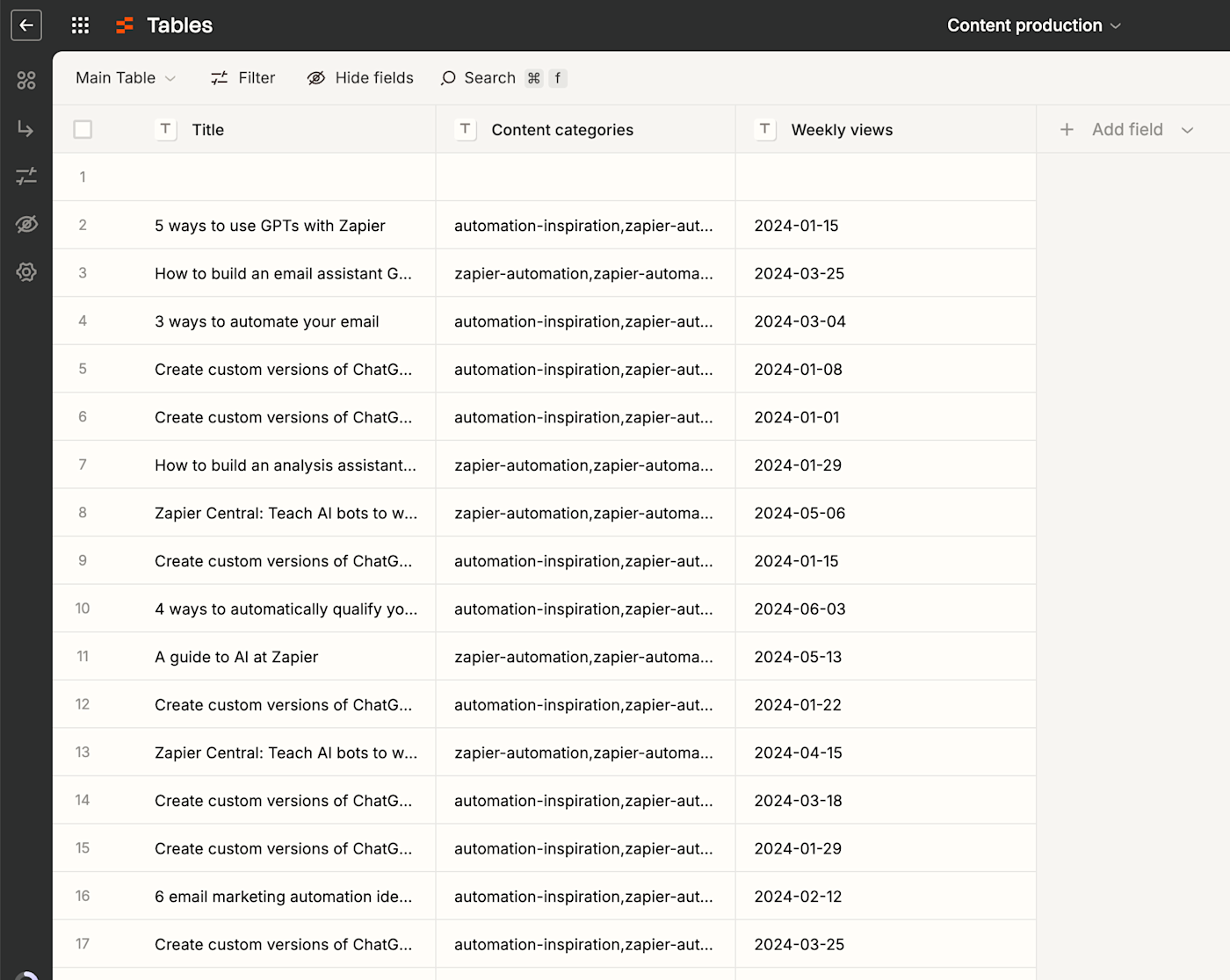Click the Filter toolbar button
This screenshot has height=980, width=1230.
[x=243, y=78]
